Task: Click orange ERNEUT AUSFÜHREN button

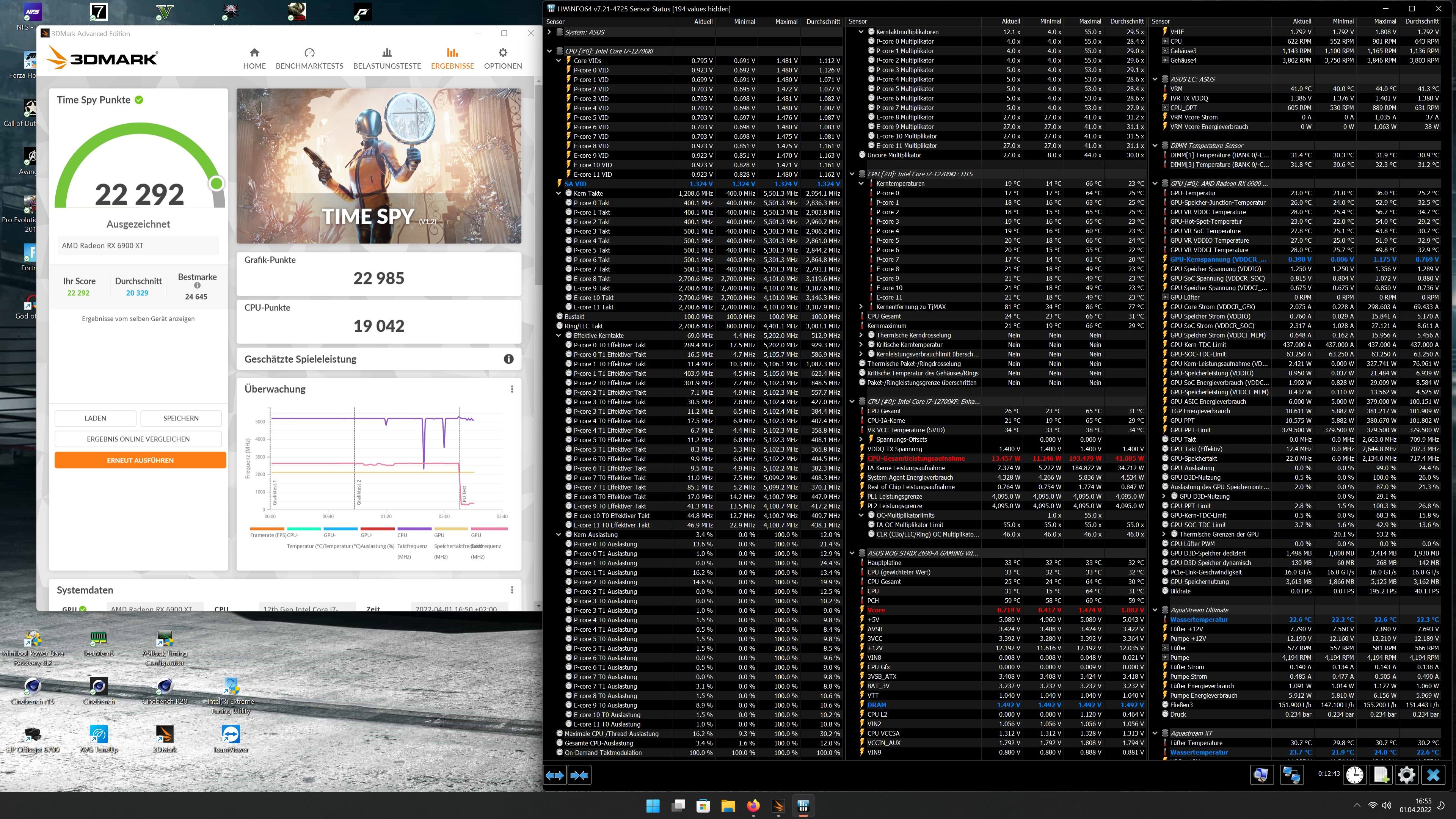Action: coord(140,460)
